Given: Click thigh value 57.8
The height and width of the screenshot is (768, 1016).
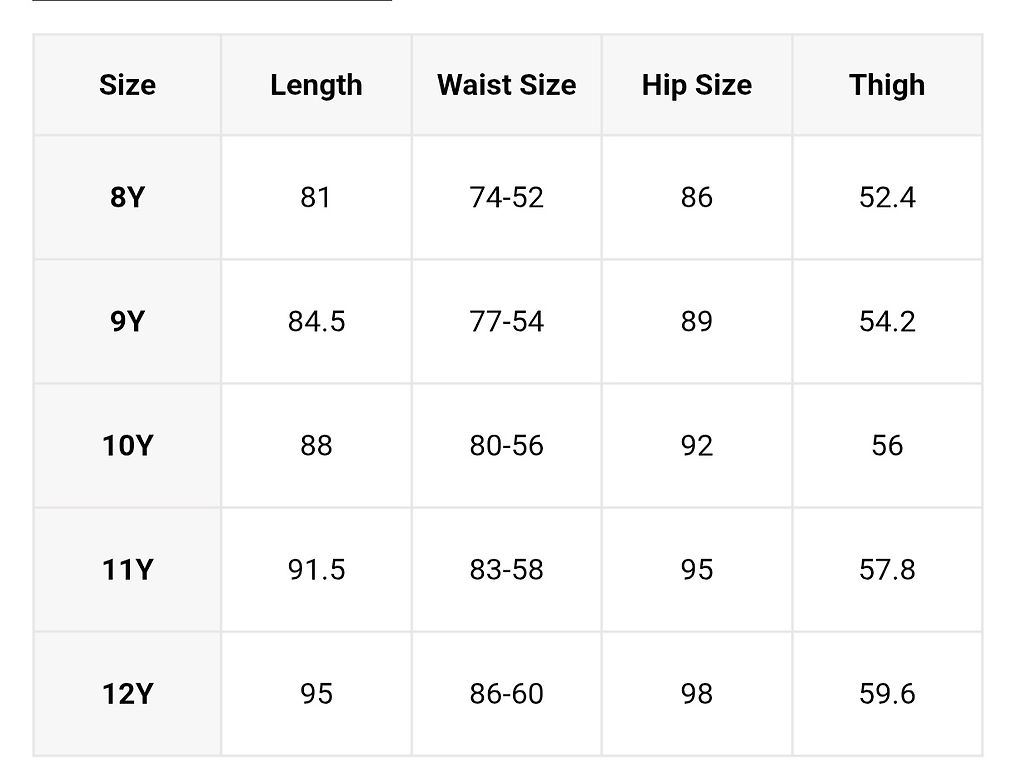Looking at the screenshot, I should (887, 569).
